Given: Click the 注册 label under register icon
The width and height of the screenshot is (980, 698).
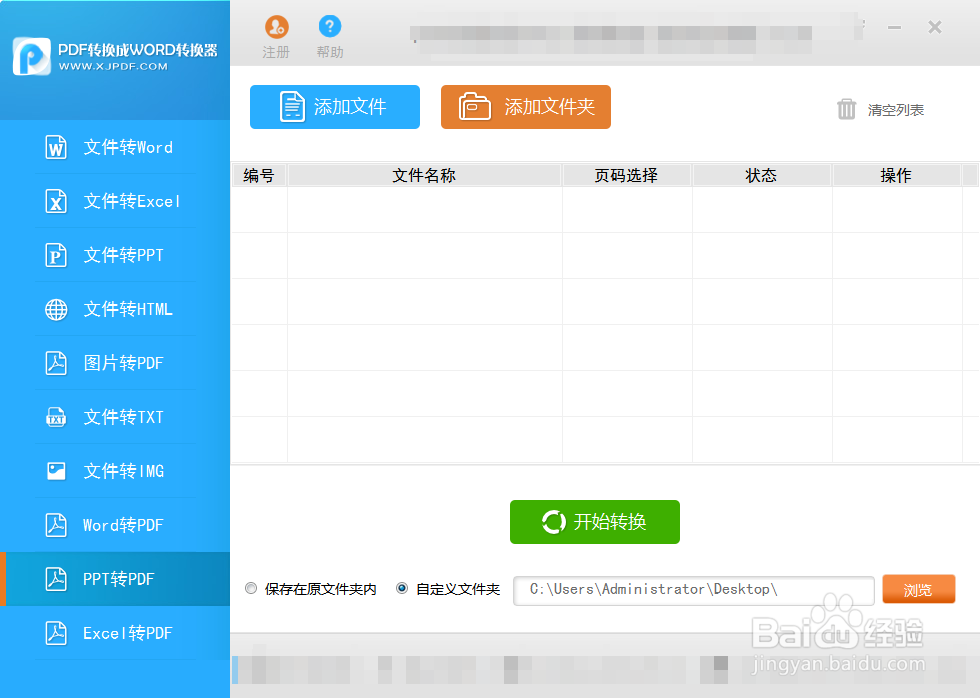Looking at the screenshot, I should click(x=276, y=52).
